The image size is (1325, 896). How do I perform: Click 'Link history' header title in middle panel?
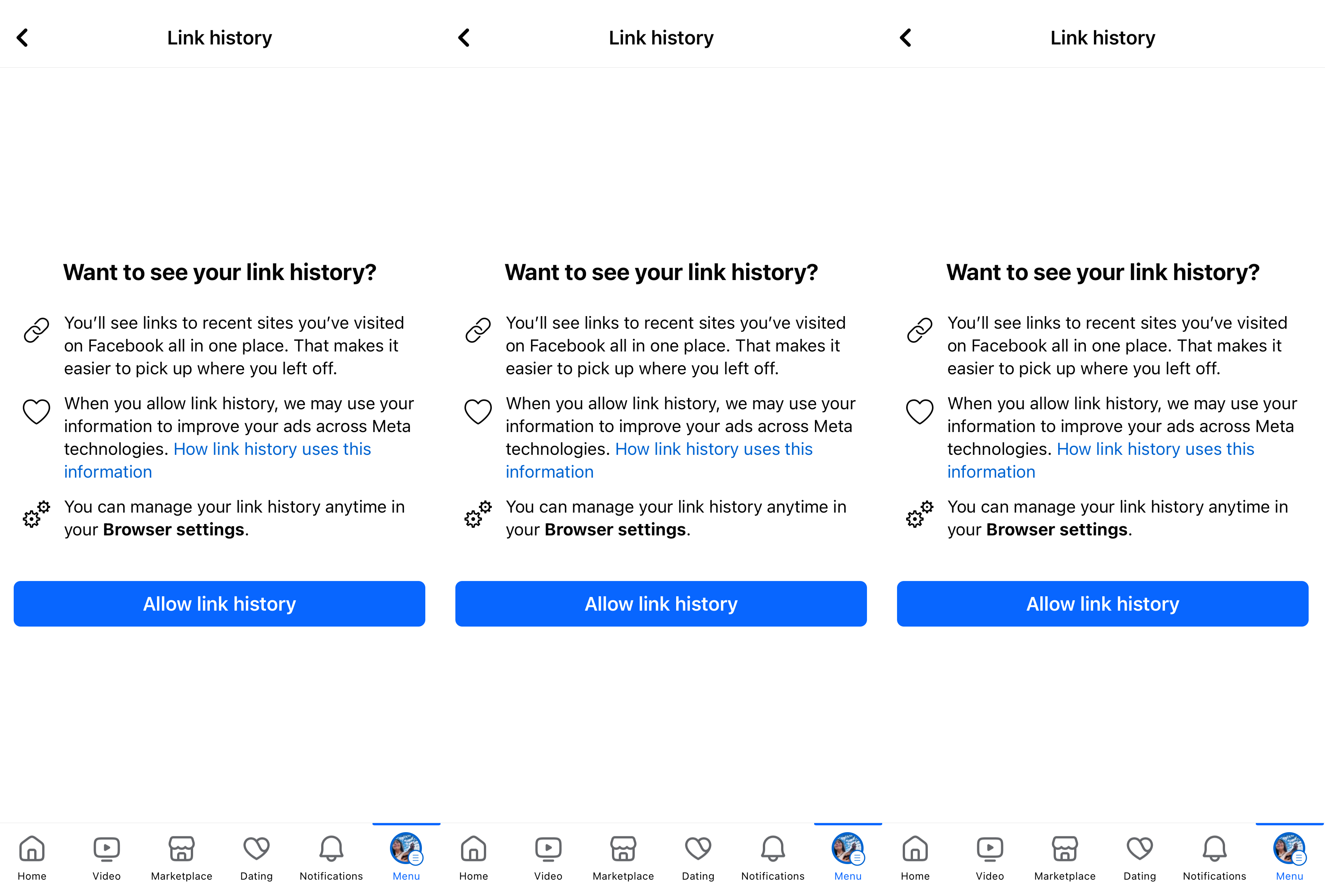click(661, 38)
